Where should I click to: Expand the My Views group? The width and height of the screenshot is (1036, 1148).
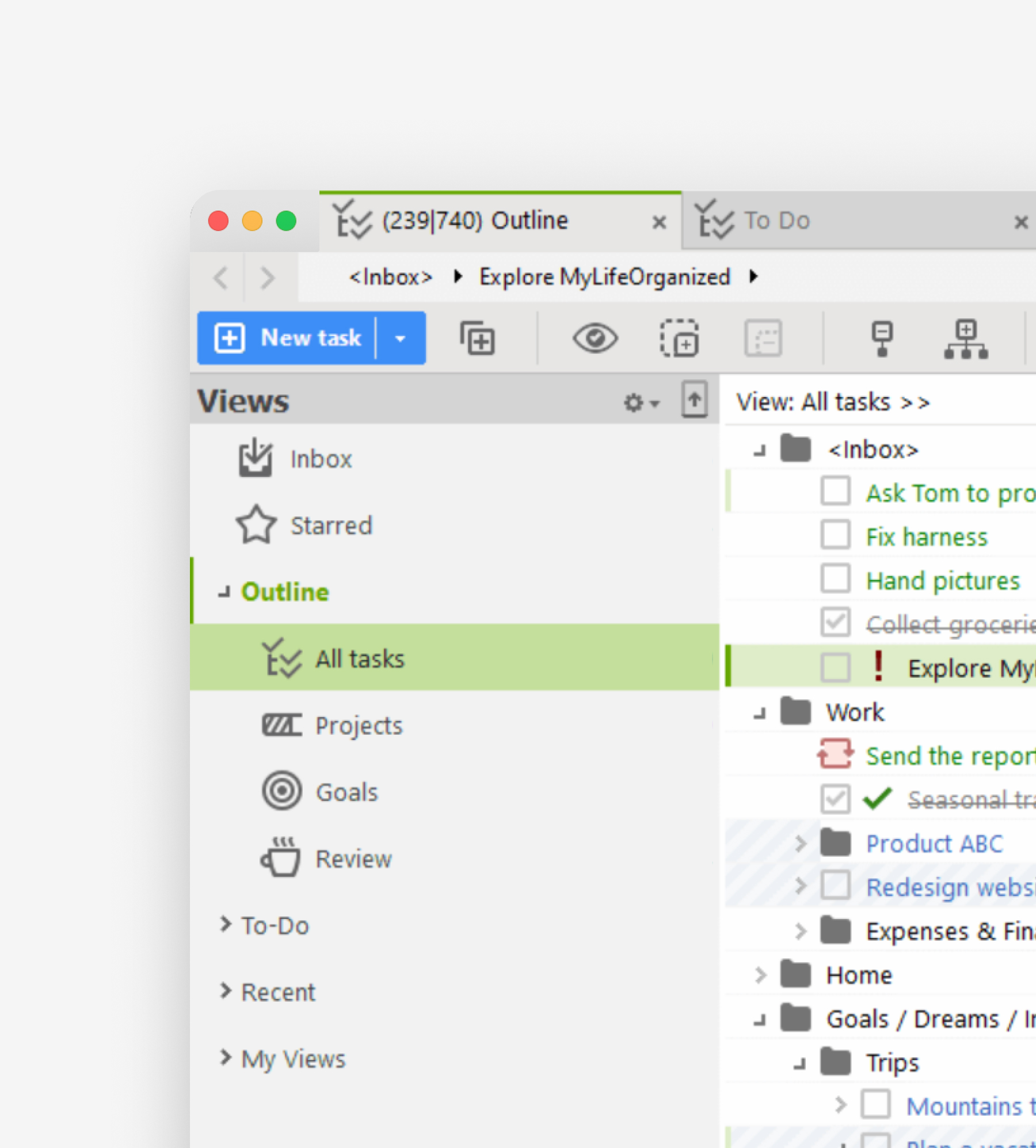[x=225, y=1058]
